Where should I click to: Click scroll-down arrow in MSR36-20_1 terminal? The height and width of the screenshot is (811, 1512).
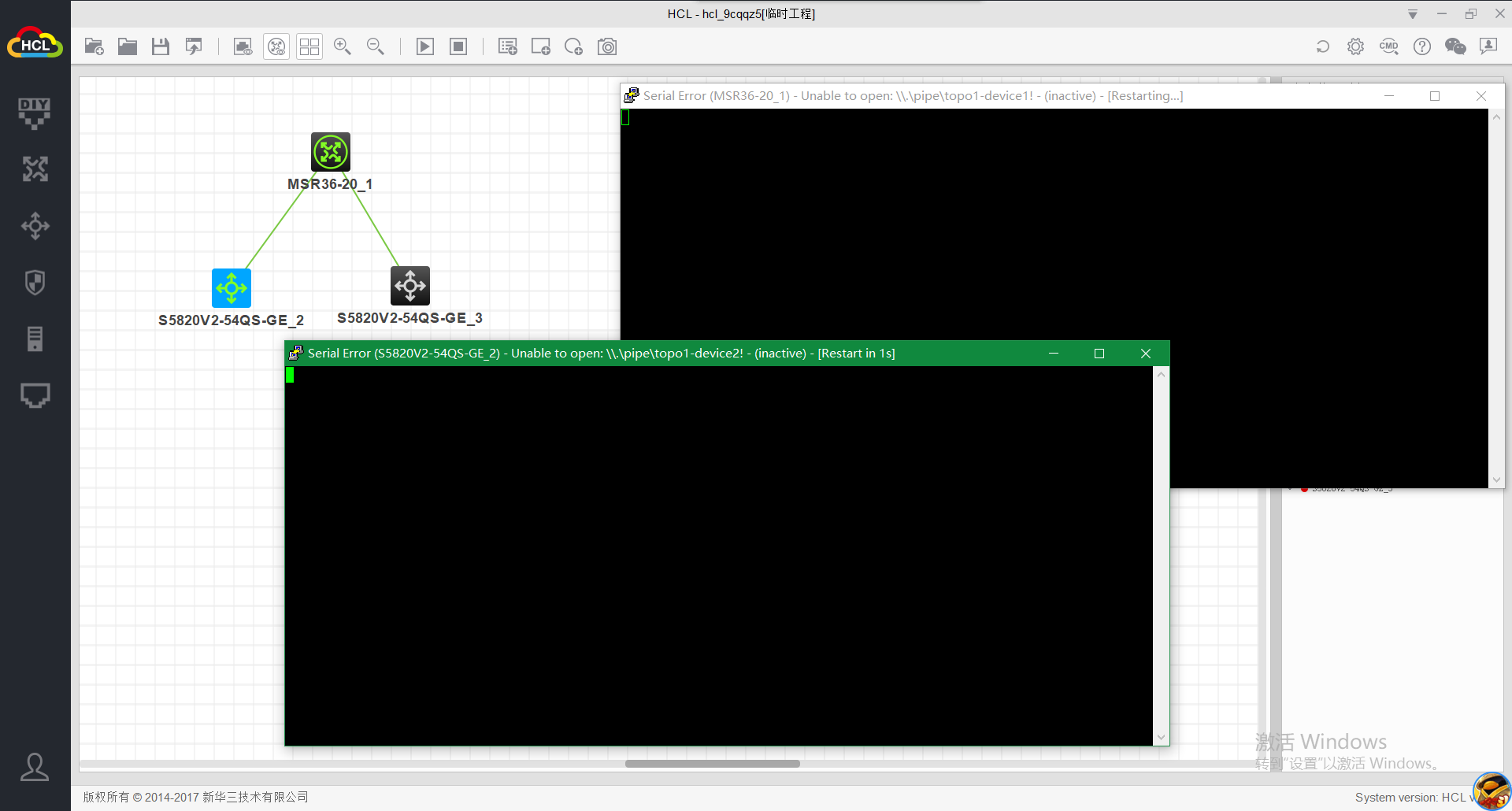pyautogui.click(x=1496, y=480)
